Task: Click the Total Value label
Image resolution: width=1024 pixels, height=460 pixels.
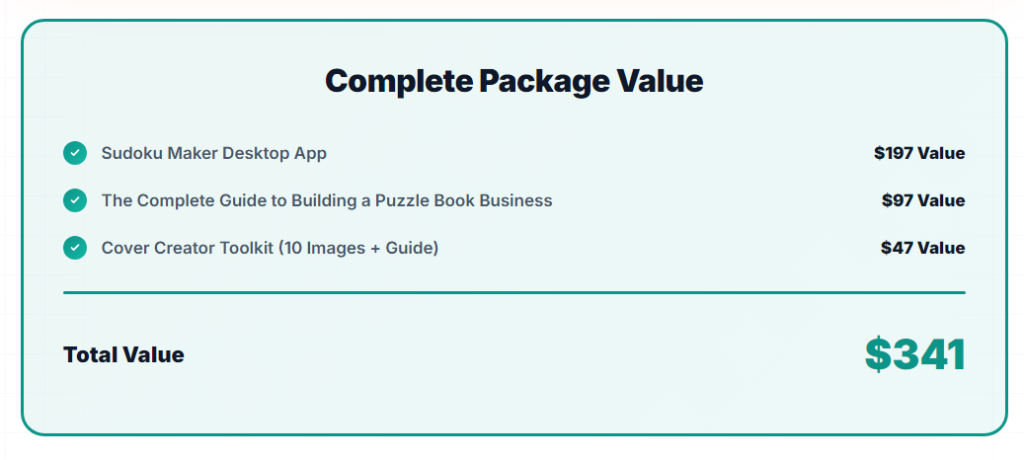Action: (124, 354)
